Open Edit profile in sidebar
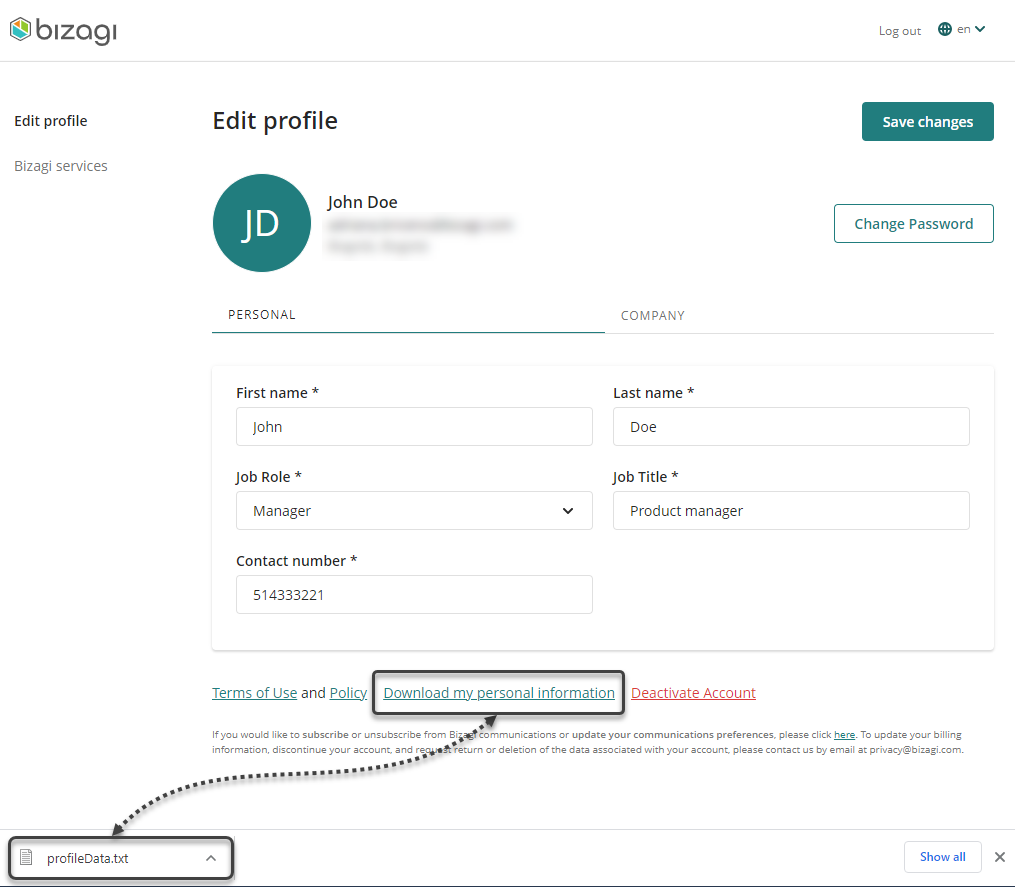1015x887 pixels. (50, 121)
